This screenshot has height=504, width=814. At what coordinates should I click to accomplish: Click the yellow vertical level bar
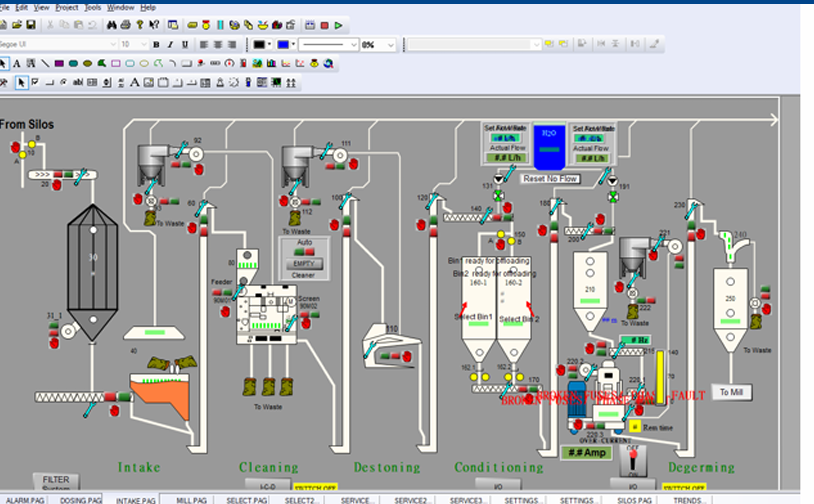(x=660, y=377)
